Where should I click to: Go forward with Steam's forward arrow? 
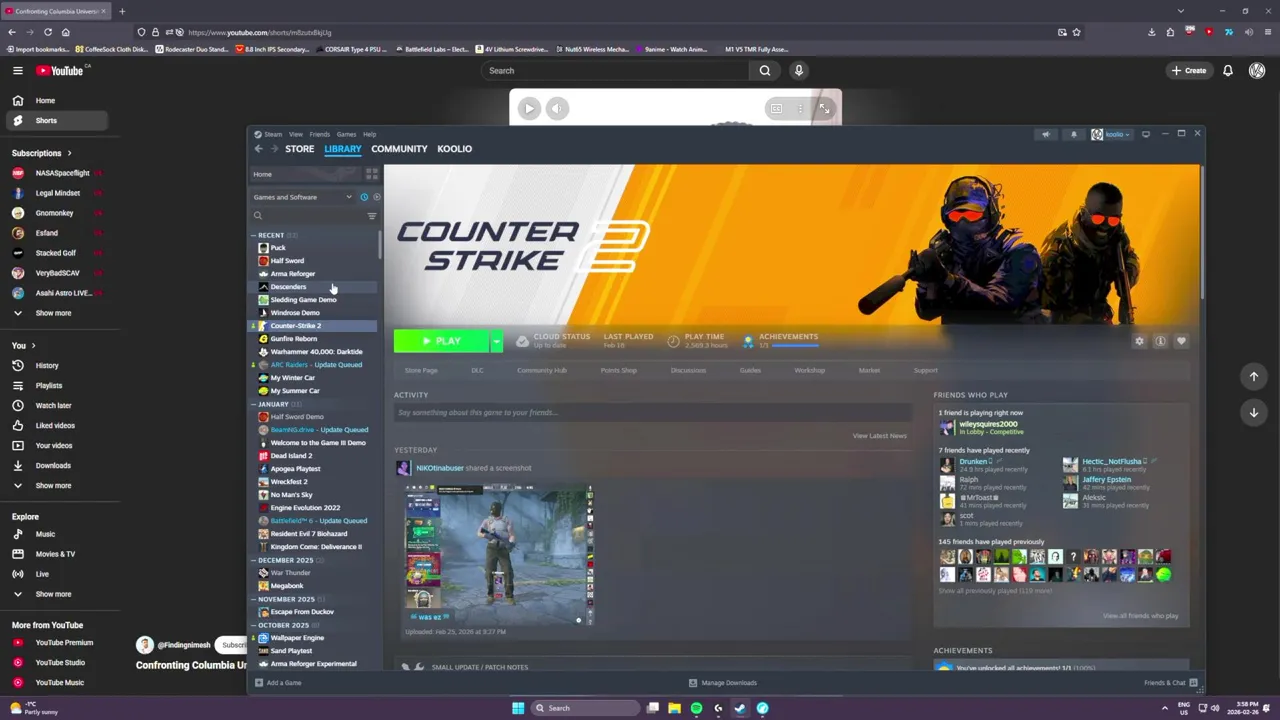click(273, 149)
